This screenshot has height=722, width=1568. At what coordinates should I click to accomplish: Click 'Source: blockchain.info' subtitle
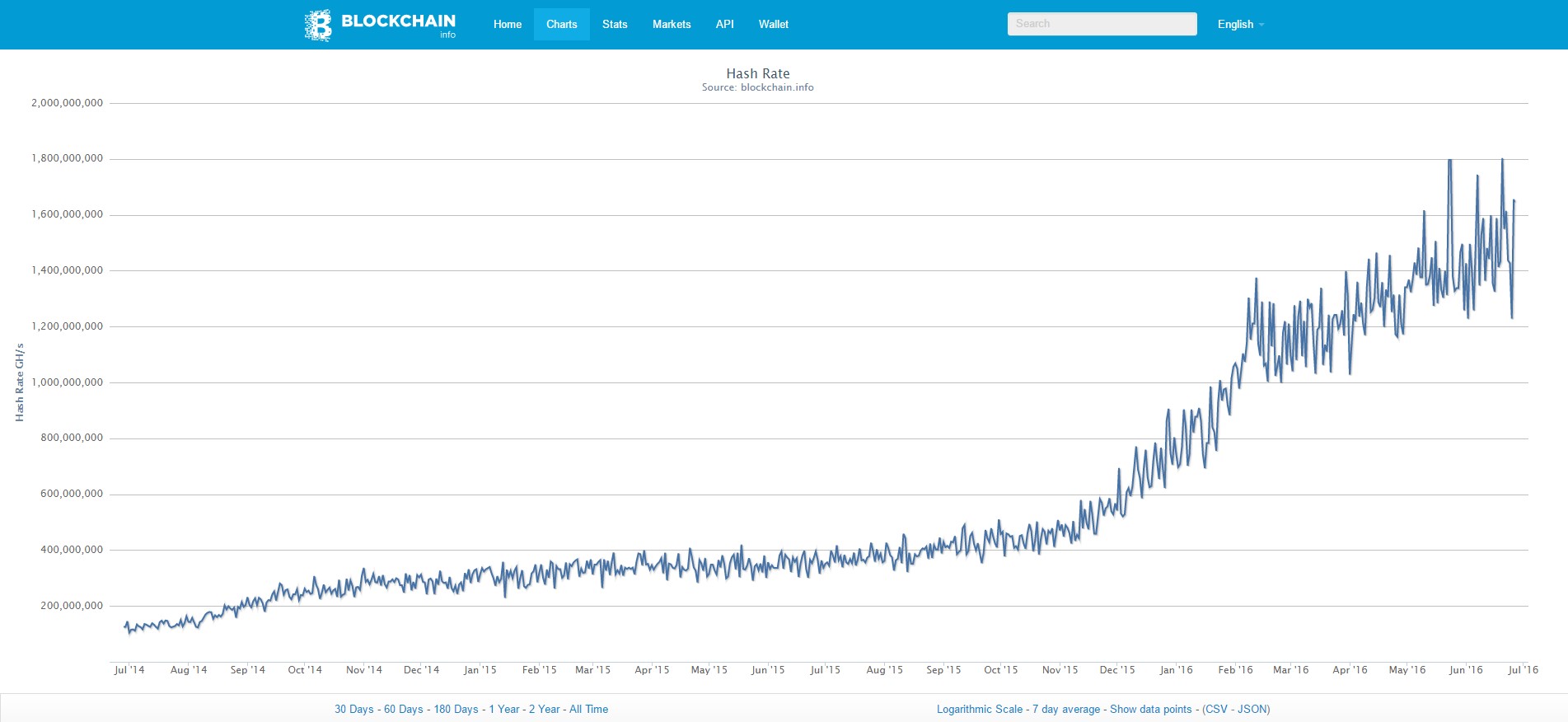pos(758,87)
